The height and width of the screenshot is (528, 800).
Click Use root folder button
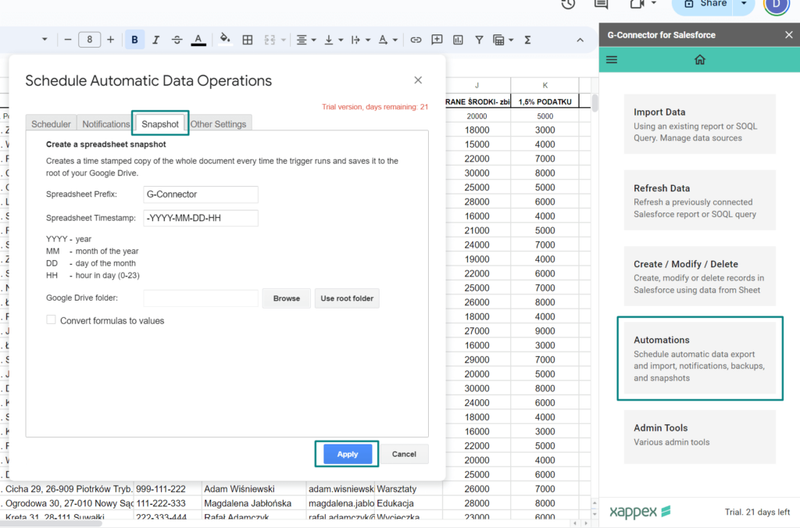click(x=347, y=298)
